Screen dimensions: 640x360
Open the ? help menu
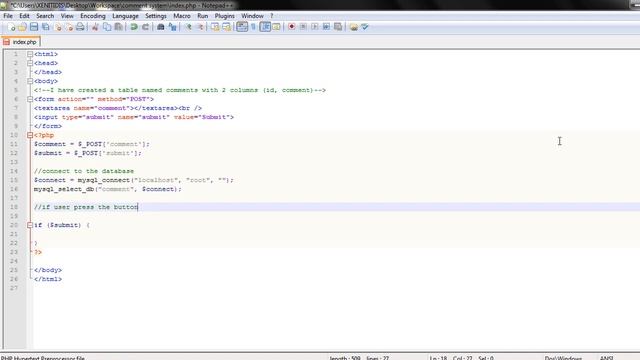pos(271,16)
